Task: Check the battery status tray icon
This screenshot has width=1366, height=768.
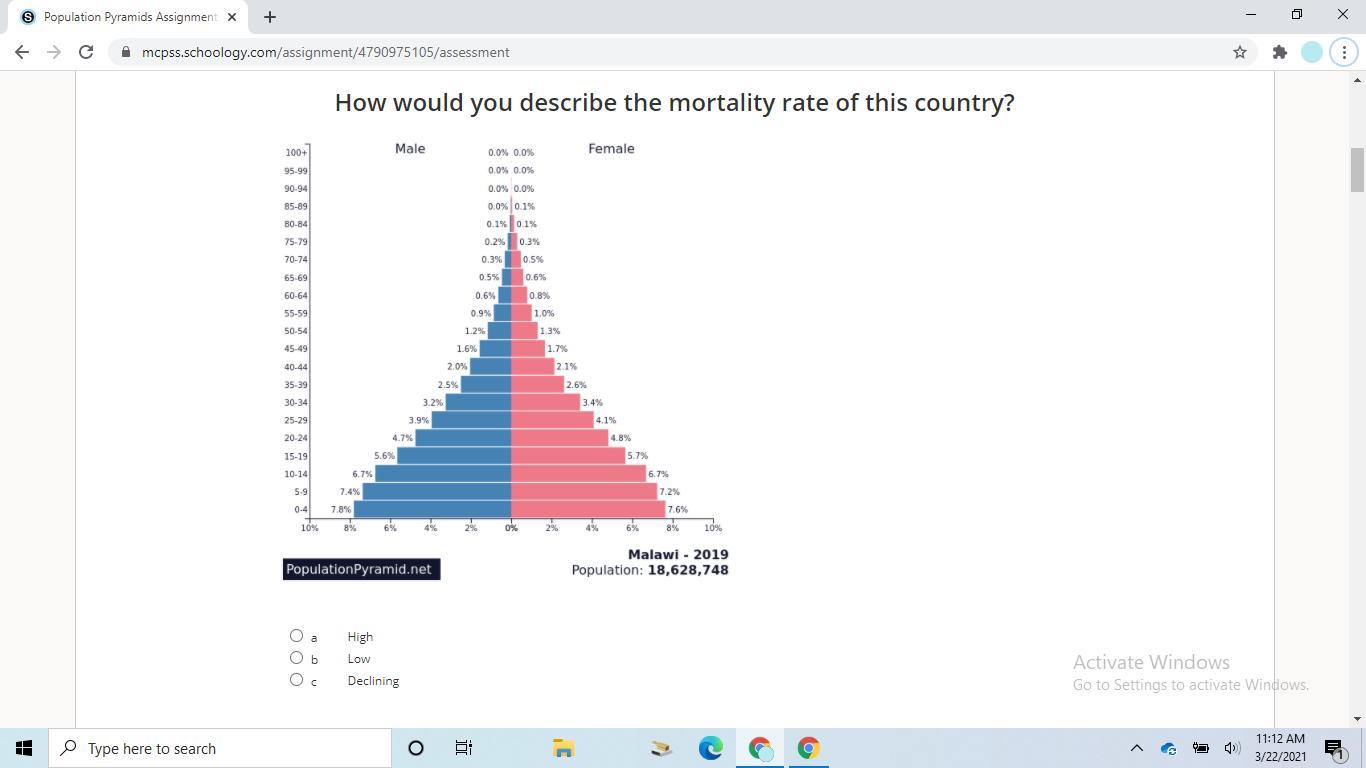Action: [1200, 748]
